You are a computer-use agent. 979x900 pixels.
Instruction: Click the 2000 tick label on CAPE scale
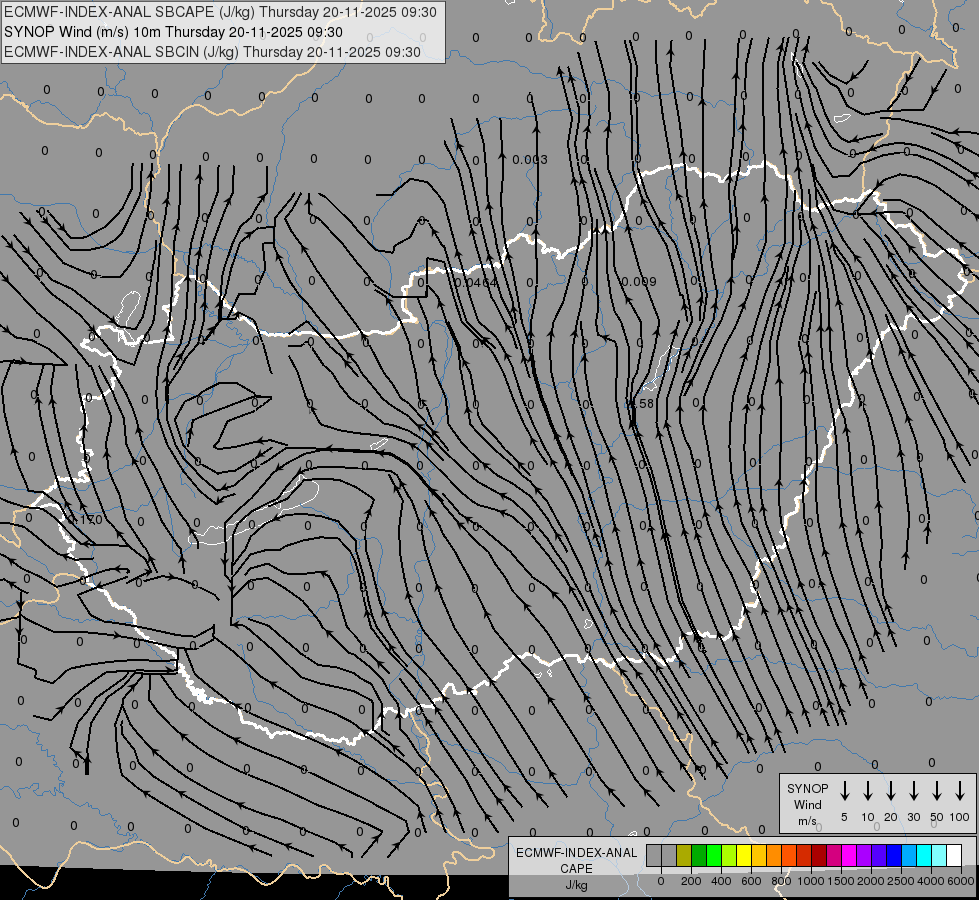tap(871, 881)
